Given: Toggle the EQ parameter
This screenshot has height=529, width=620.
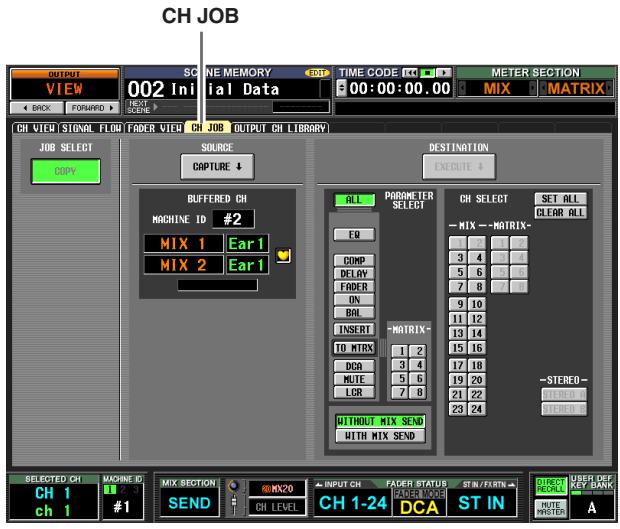Looking at the screenshot, I should (x=354, y=235).
